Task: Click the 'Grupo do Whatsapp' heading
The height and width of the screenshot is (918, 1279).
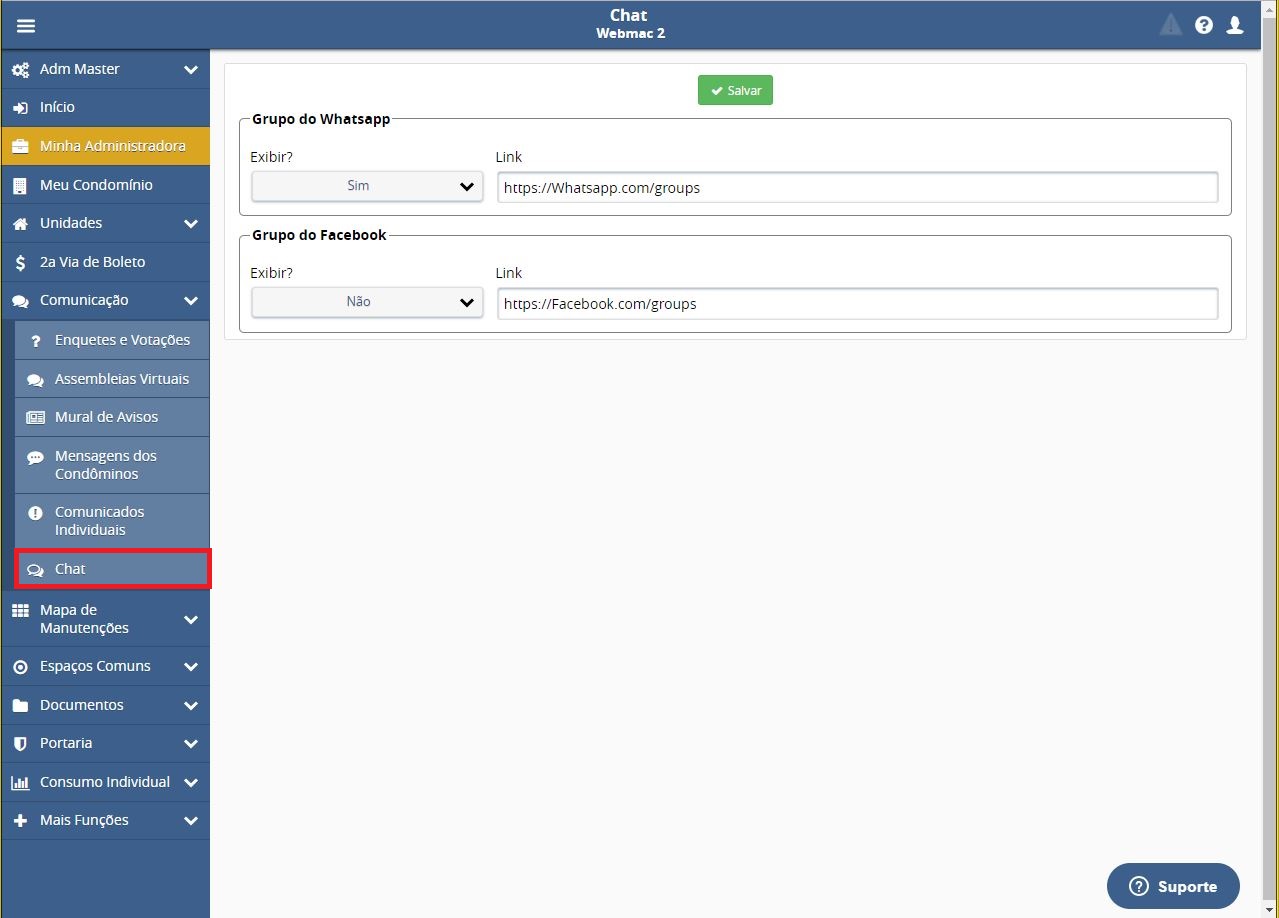Action: pyautogui.click(x=321, y=119)
